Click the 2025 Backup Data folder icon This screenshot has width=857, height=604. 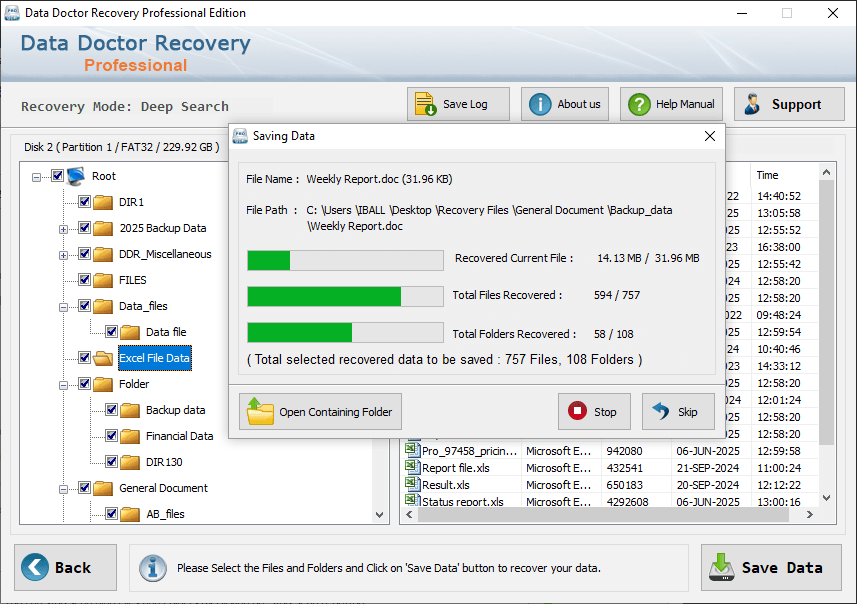(103, 228)
